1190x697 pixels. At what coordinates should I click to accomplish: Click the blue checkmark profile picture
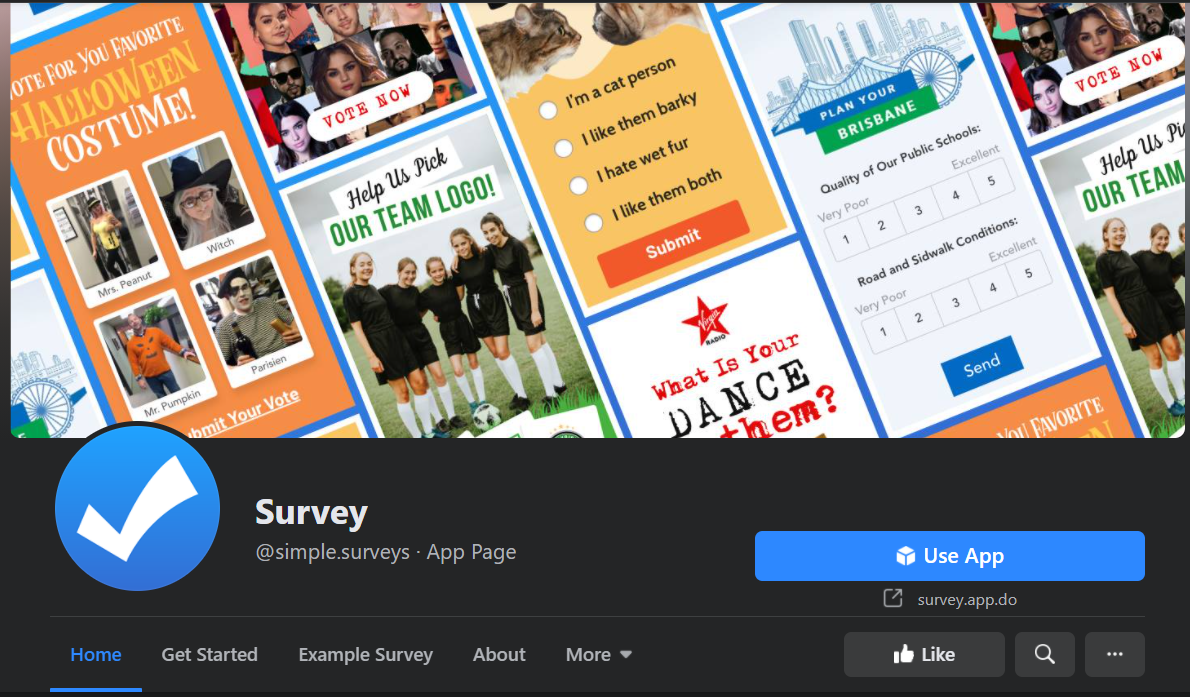pyautogui.click(x=137, y=508)
